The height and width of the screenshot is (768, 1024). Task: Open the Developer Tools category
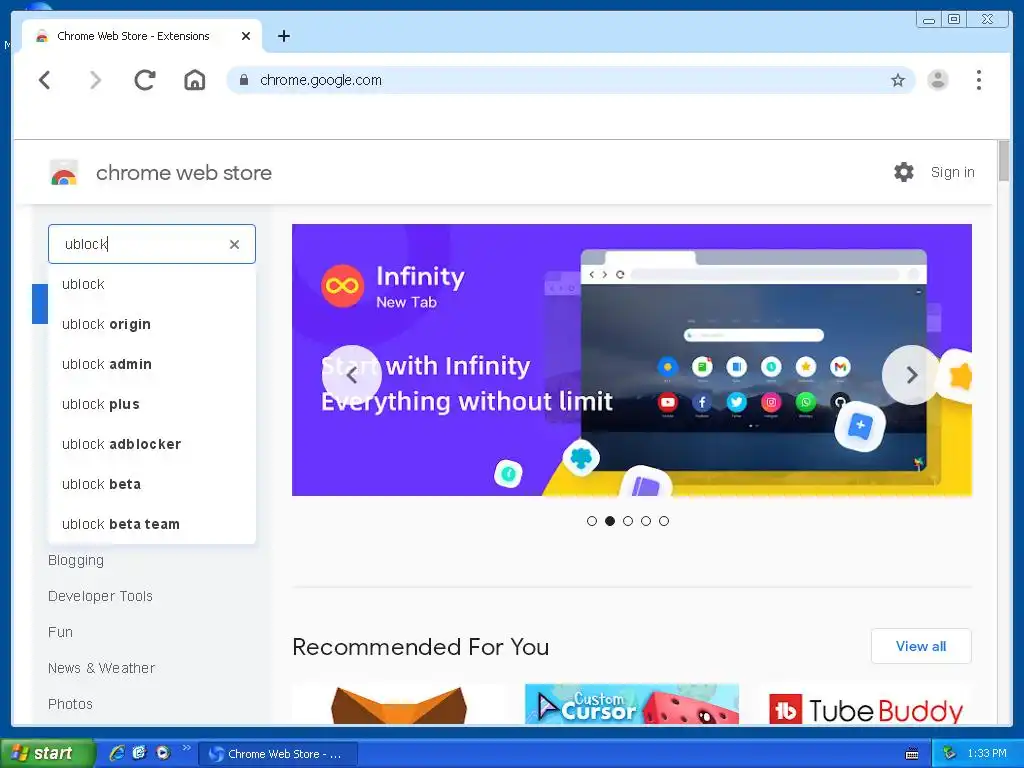click(x=100, y=596)
